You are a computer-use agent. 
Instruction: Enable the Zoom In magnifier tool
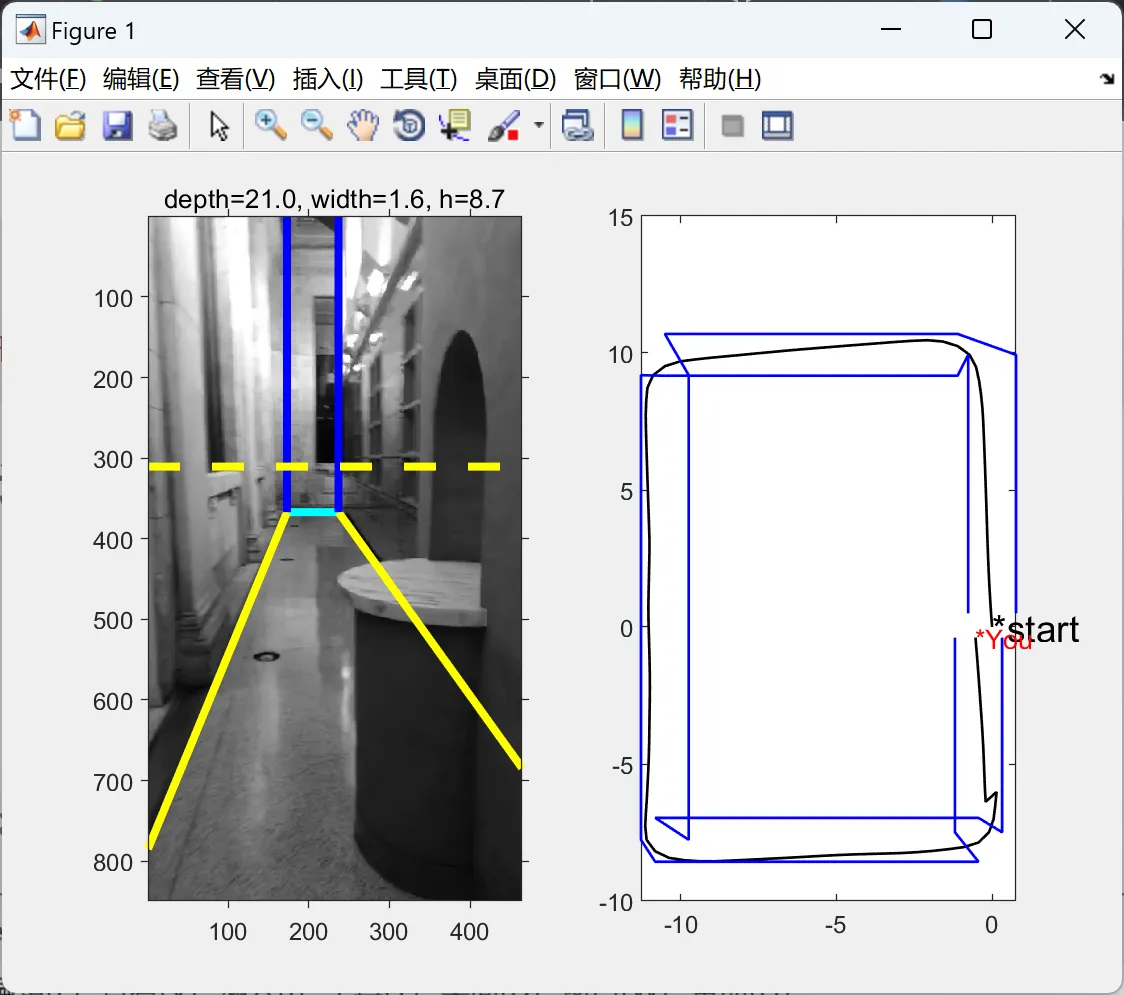270,126
